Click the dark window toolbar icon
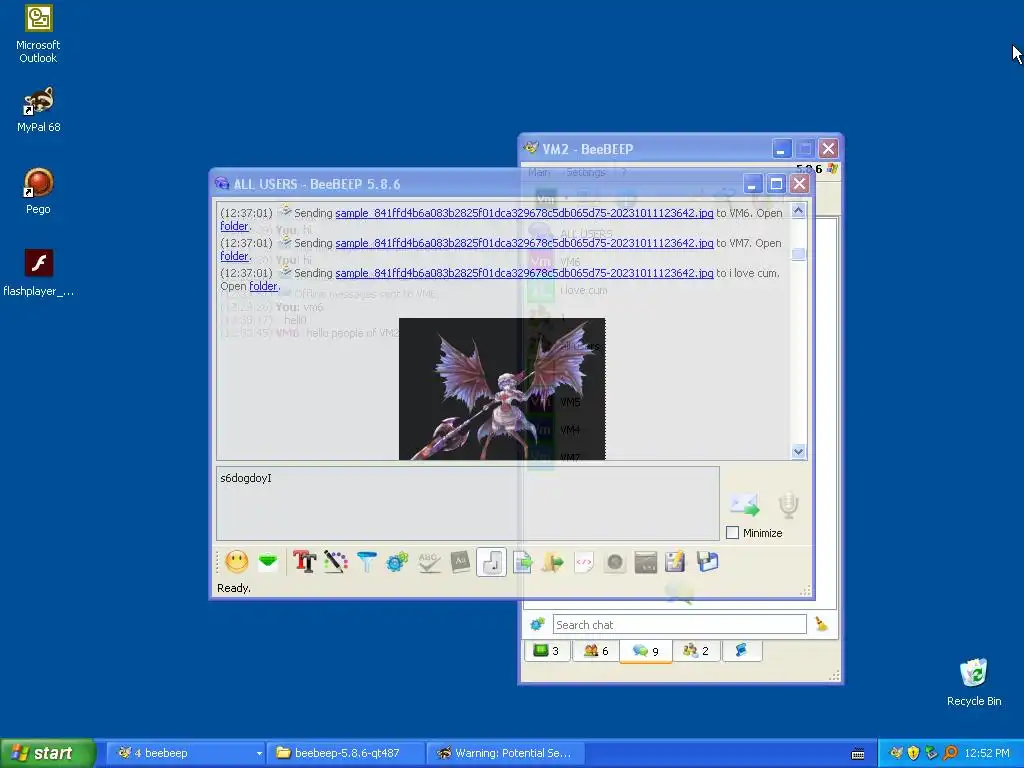 (645, 562)
